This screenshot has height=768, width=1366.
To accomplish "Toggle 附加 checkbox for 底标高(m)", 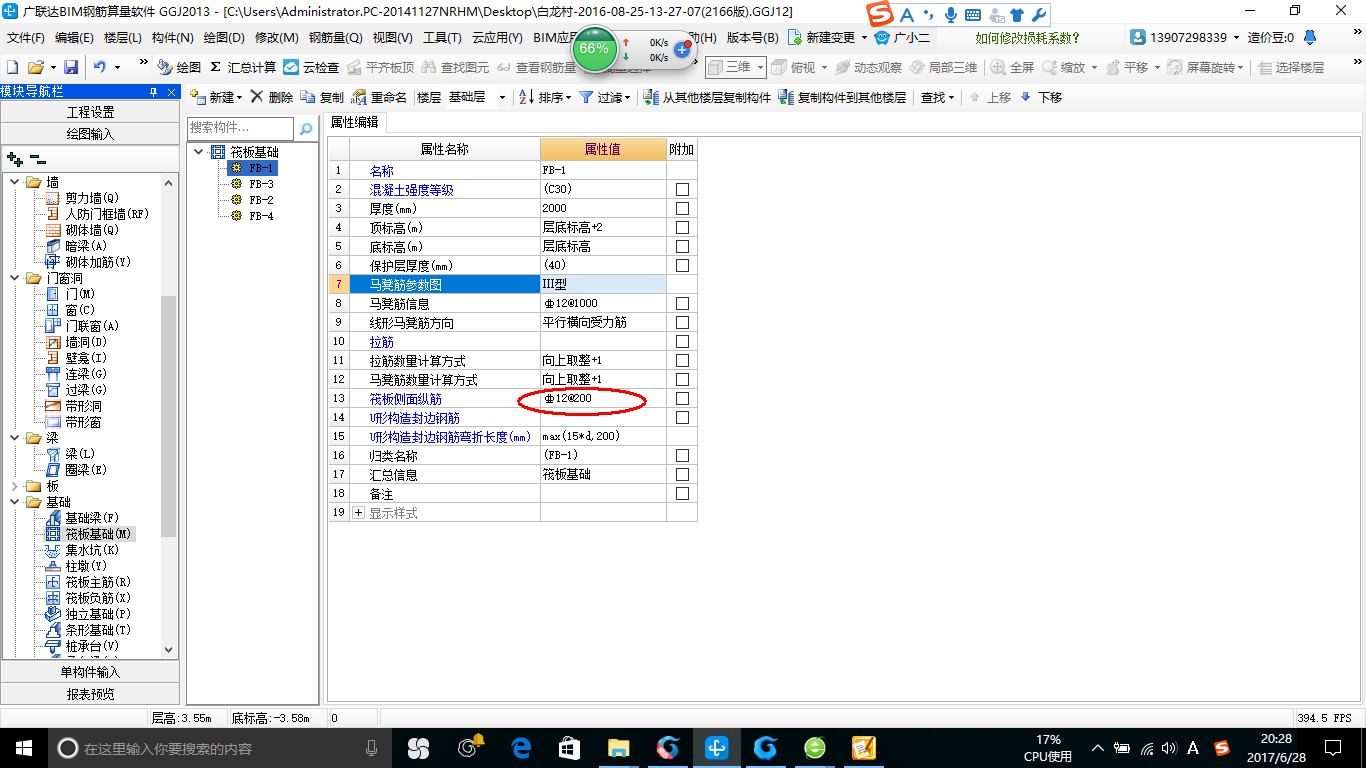I will (x=682, y=246).
